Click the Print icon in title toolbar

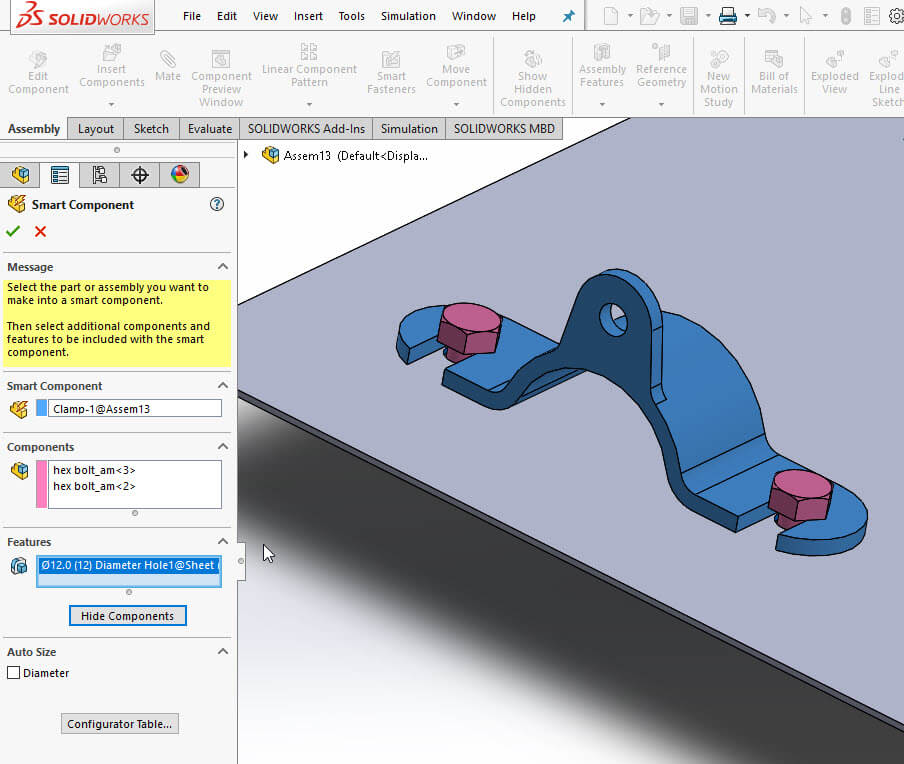[x=728, y=16]
